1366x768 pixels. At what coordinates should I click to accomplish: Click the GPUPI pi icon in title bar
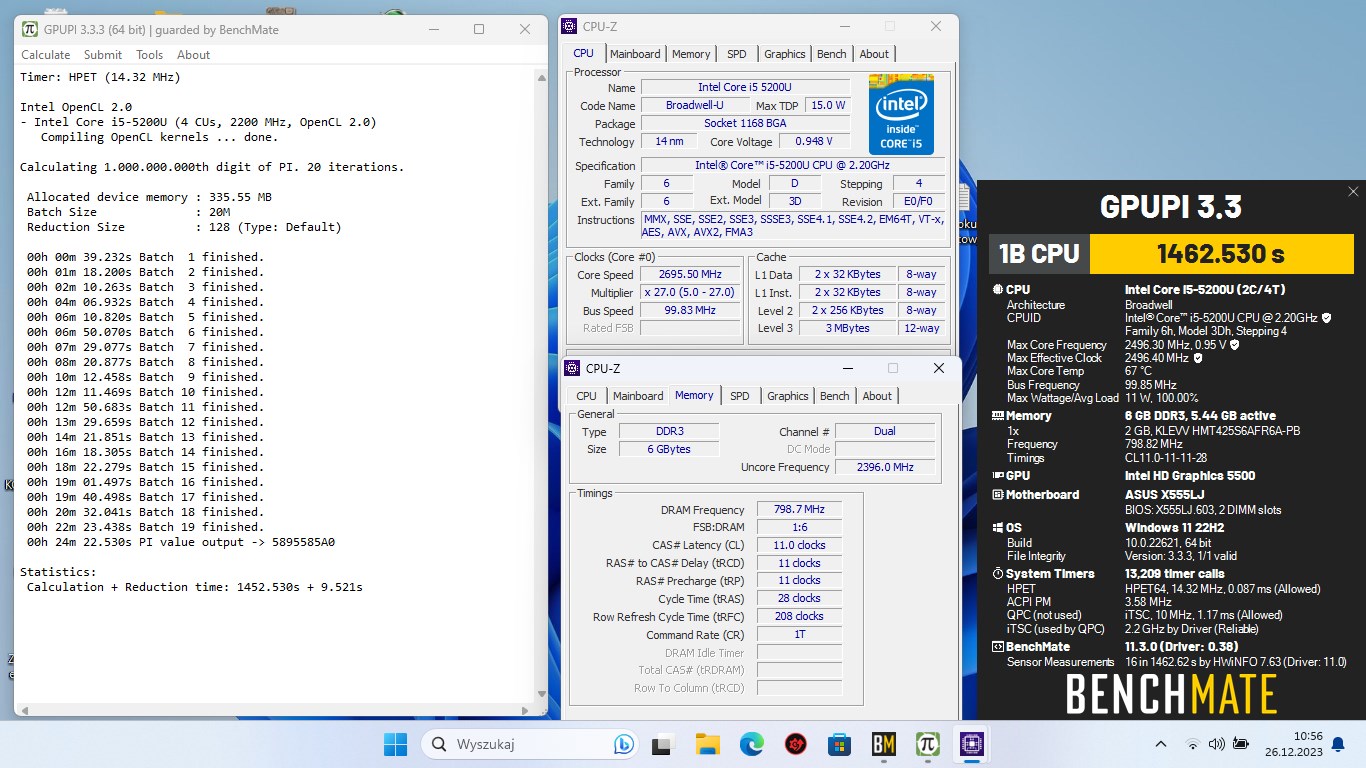(x=30, y=29)
